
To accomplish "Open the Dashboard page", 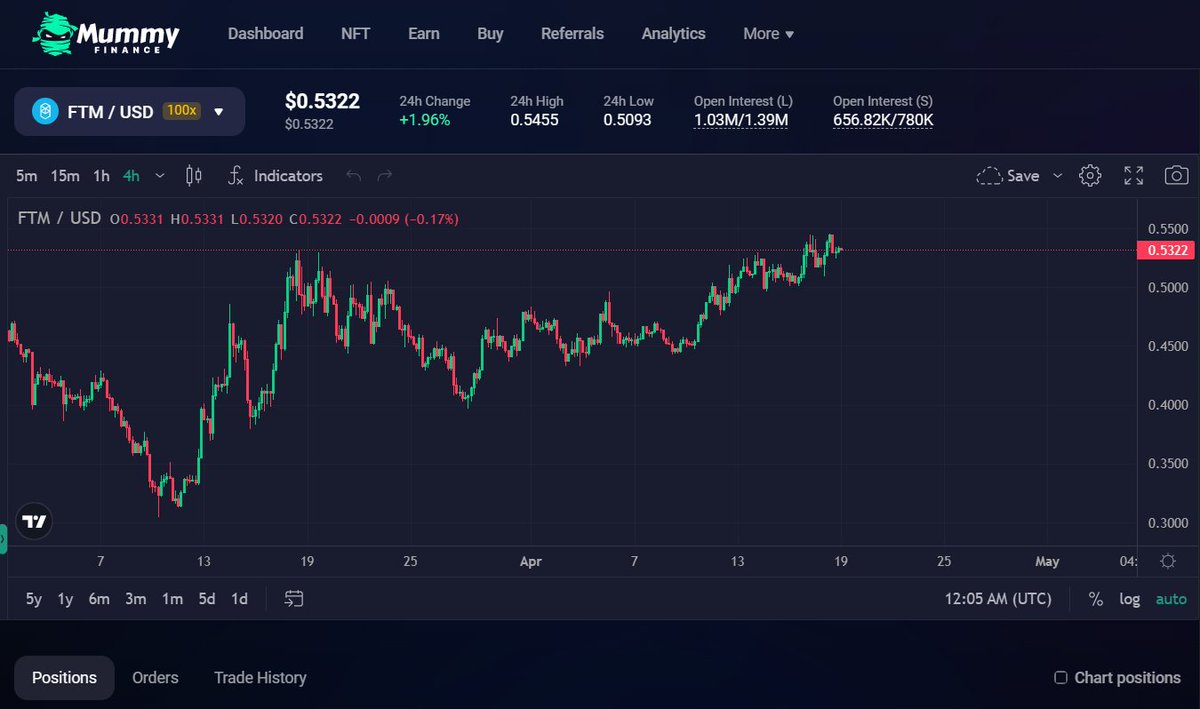I will (x=265, y=34).
